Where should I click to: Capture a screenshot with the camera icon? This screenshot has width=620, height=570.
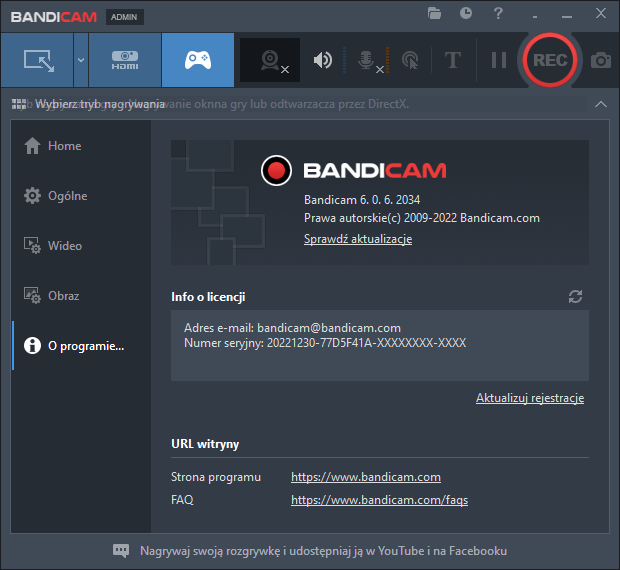click(601, 60)
